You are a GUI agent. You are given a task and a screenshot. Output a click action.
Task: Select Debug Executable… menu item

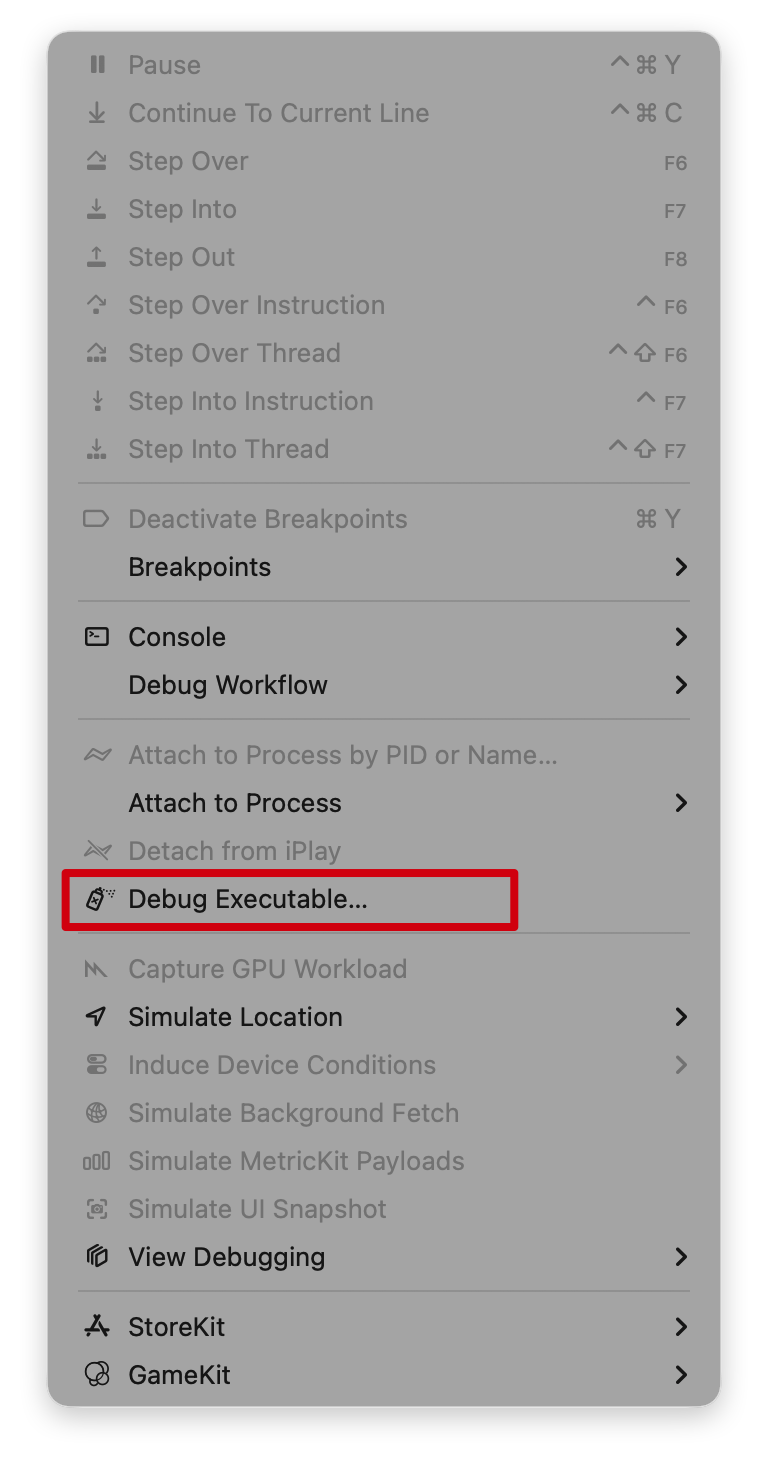[248, 899]
